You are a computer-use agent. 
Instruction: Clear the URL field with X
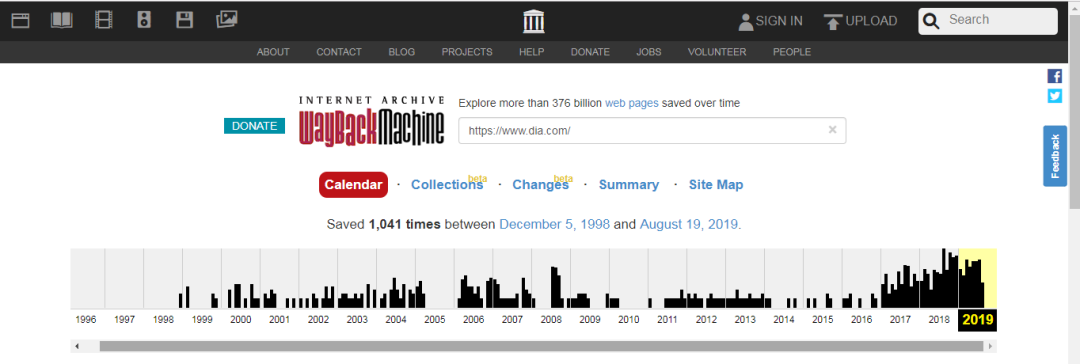tap(832, 130)
